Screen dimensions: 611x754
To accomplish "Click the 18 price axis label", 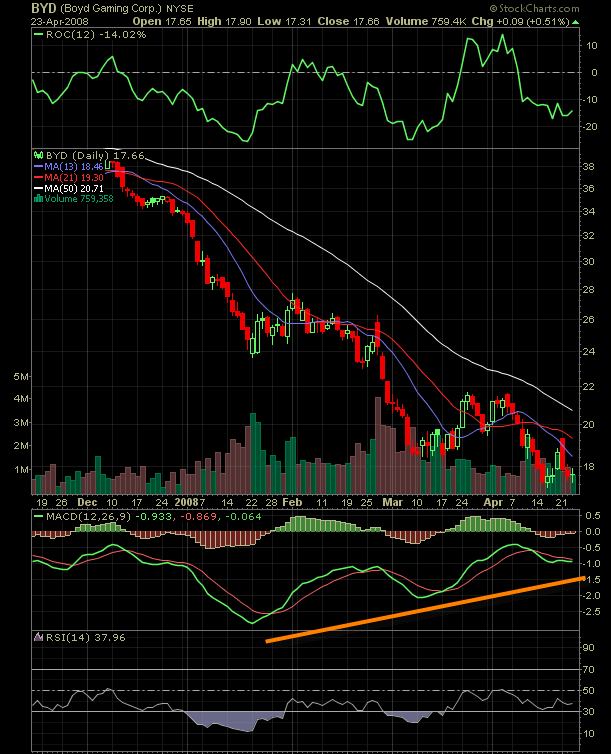I will point(589,467).
